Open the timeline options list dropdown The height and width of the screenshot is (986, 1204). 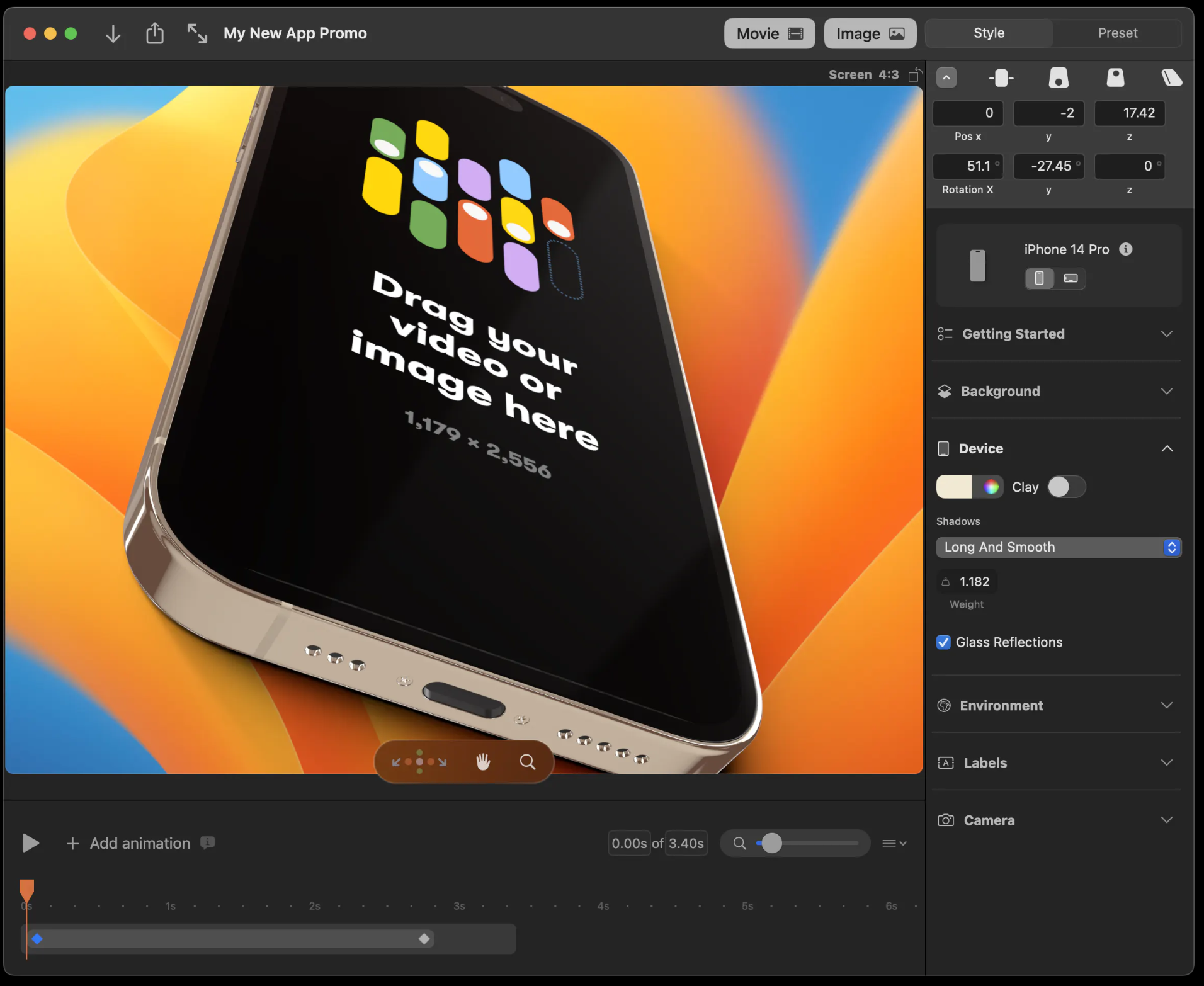[x=894, y=843]
